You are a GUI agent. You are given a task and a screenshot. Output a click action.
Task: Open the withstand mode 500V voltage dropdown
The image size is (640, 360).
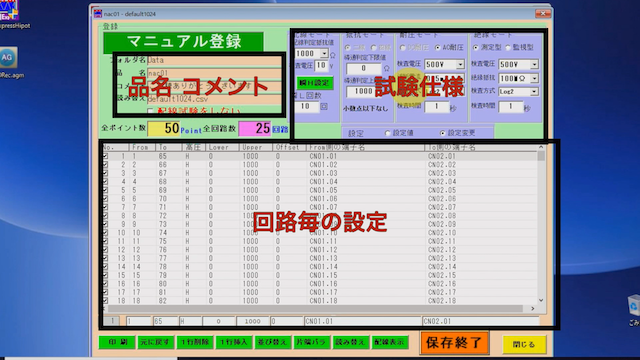pyautogui.click(x=460, y=64)
